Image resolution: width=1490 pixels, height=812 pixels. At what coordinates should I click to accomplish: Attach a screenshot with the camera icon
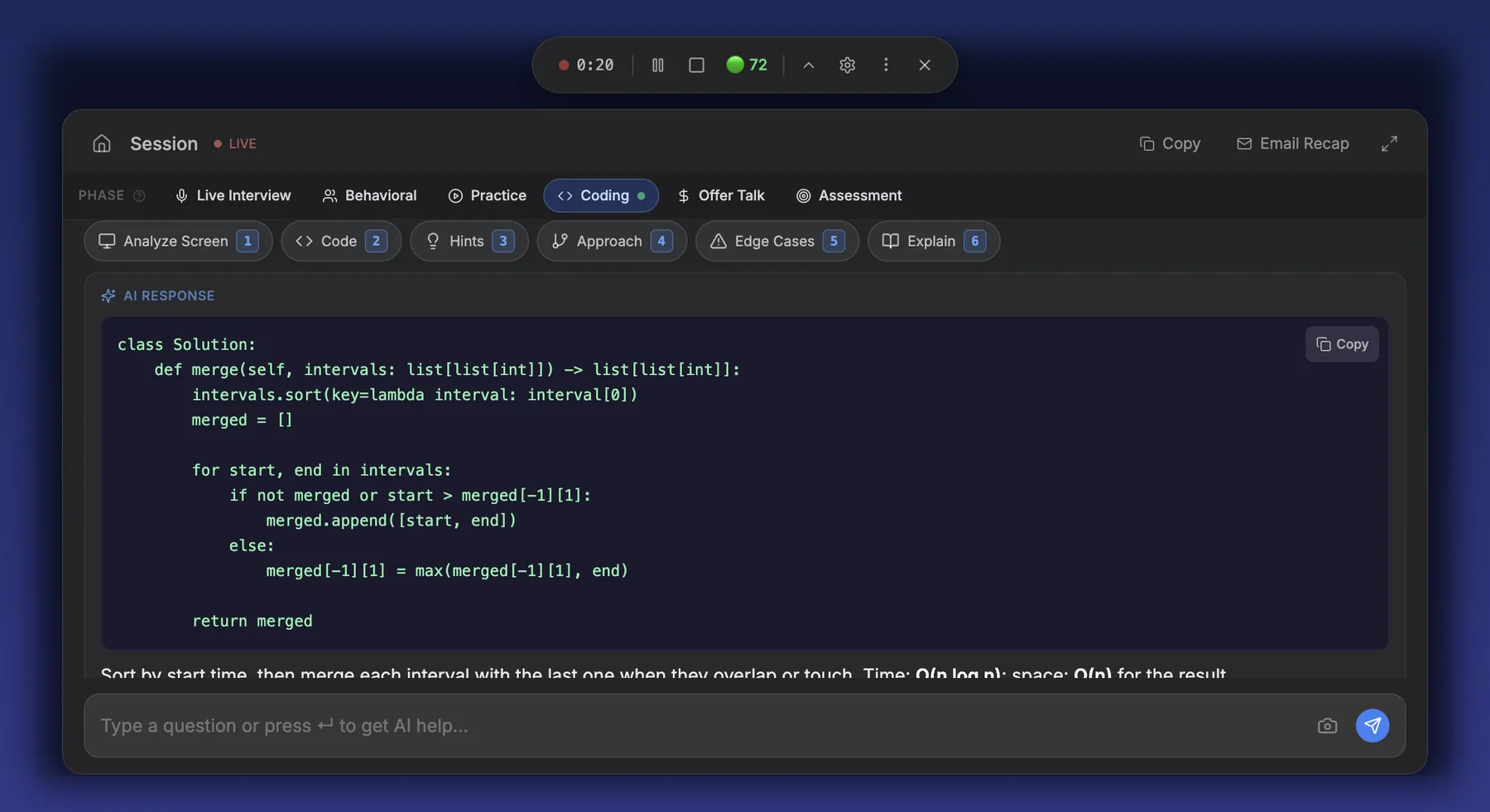click(x=1327, y=726)
